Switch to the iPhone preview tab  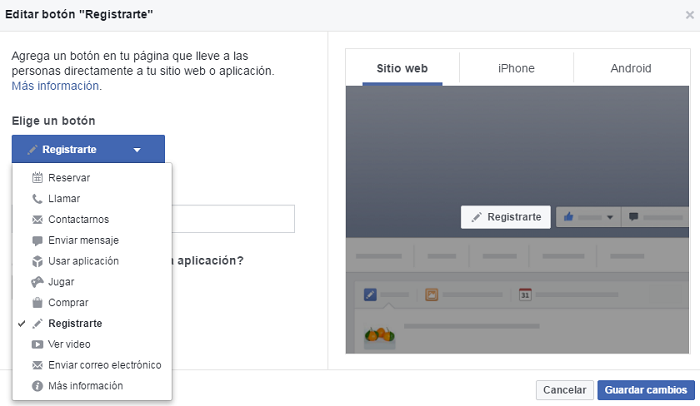click(x=516, y=69)
